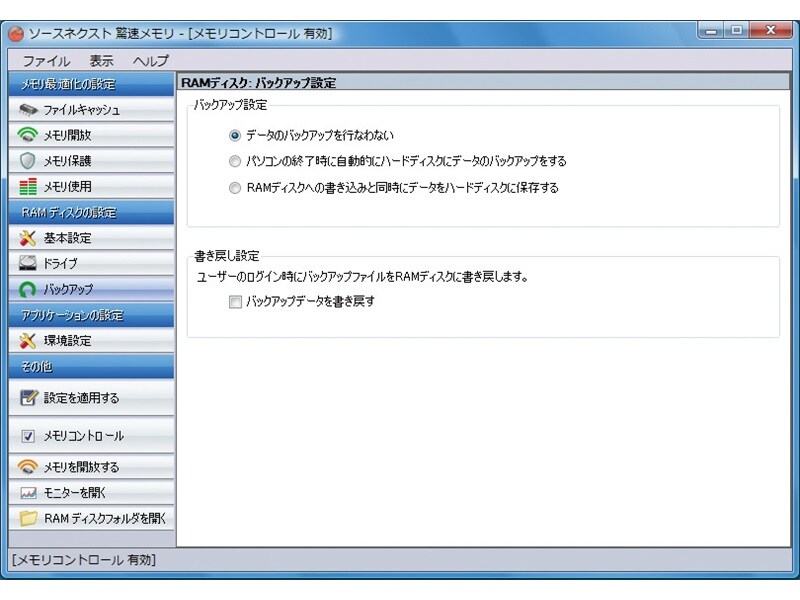This screenshot has height=600, width=800.
Task: Click 設定を適用する label
Action: (x=81, y=397)
